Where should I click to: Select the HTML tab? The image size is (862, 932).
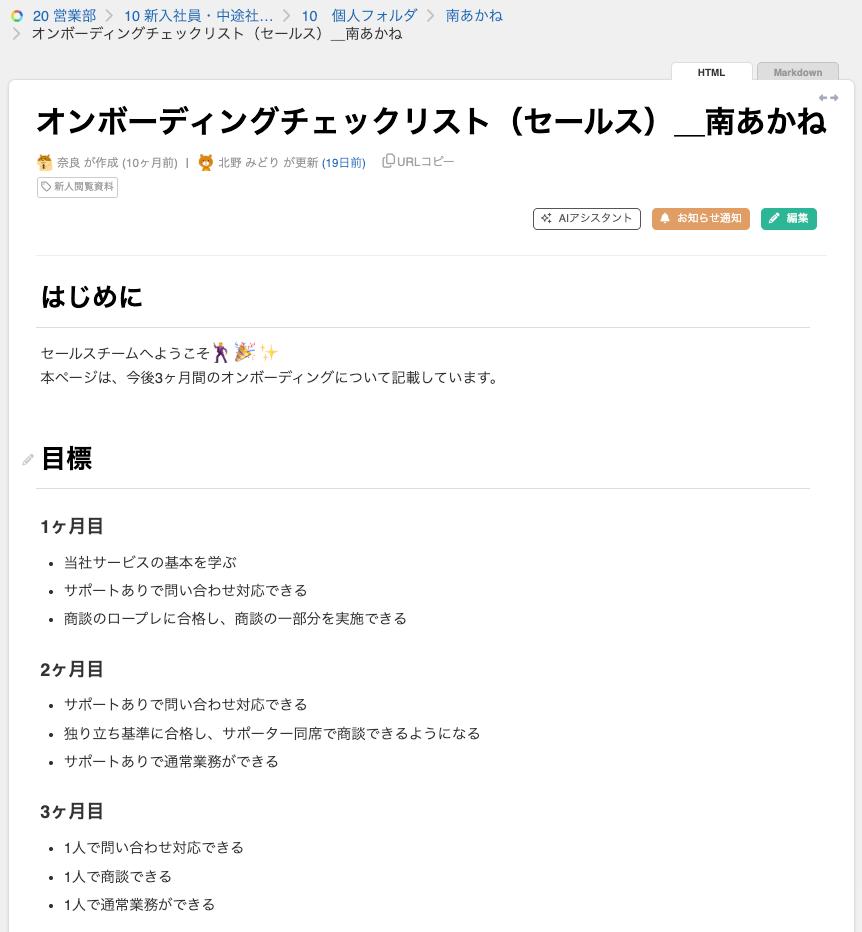tap(711, 72)
